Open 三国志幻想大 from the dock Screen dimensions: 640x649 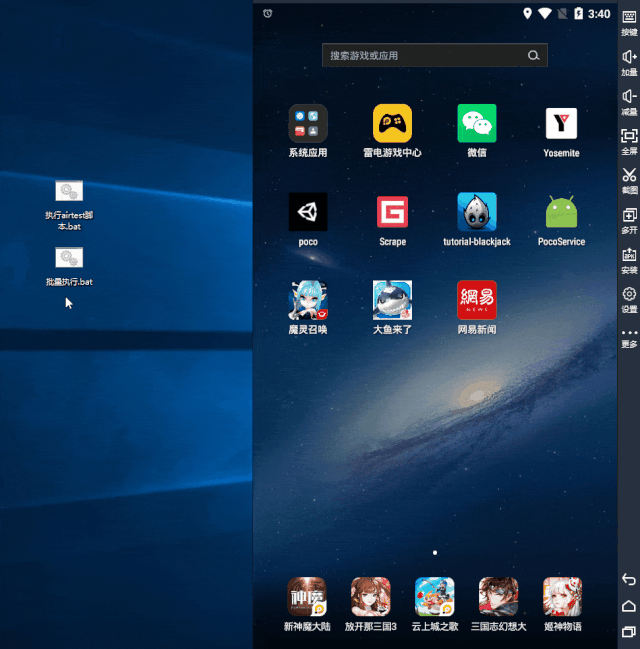coord(498,596)
